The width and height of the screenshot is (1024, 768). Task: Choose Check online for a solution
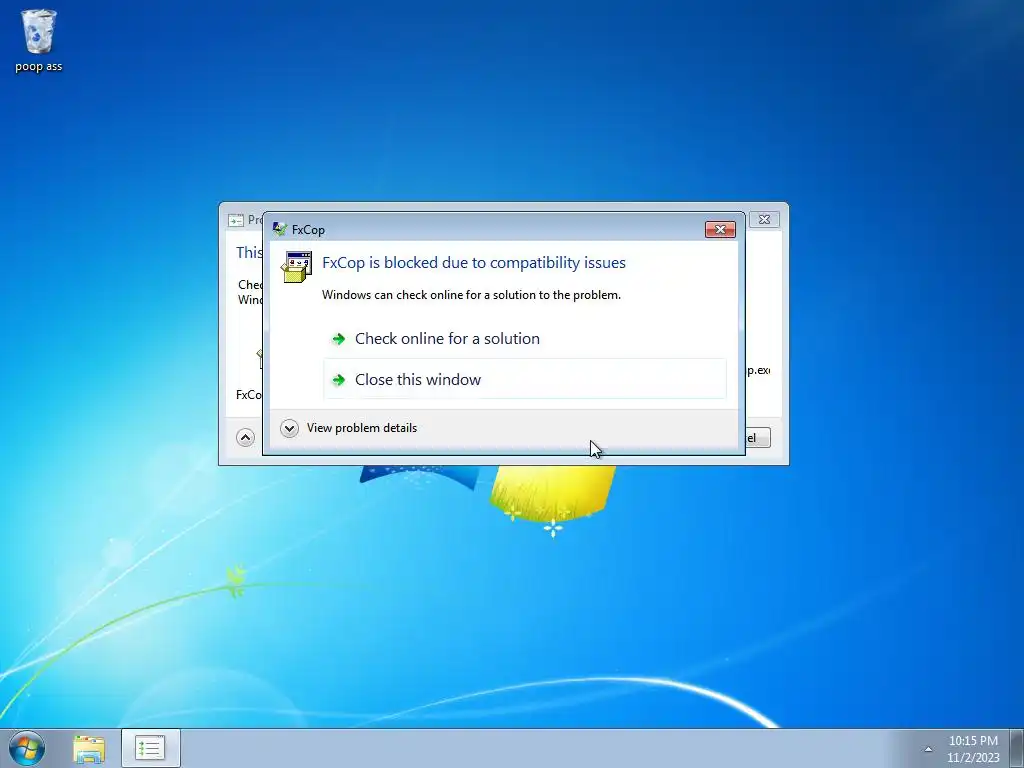pos(524,338)
